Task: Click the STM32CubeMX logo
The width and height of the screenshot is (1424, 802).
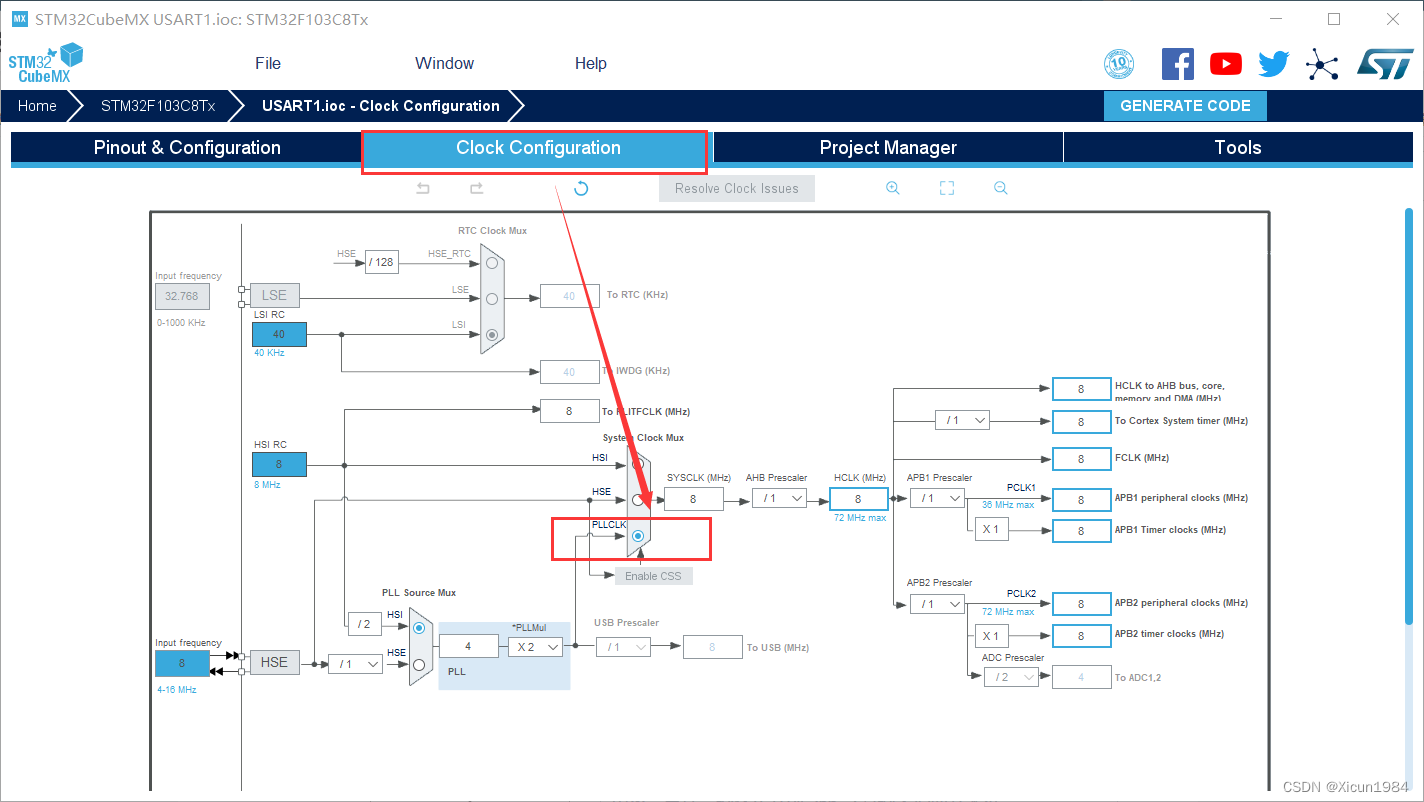Action: point(45,63)
